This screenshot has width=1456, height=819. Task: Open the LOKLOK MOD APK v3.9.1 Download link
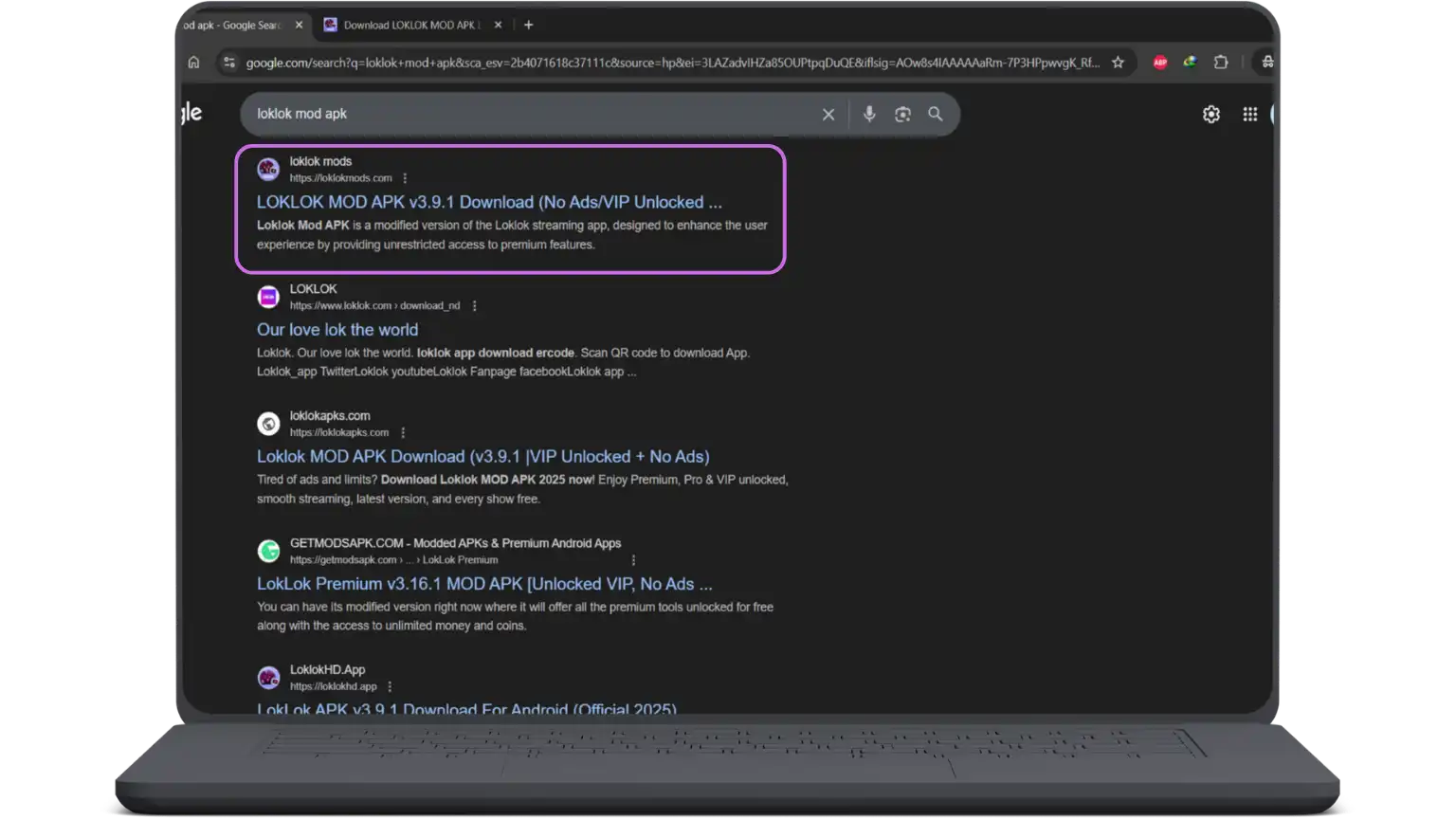(488, 202)
